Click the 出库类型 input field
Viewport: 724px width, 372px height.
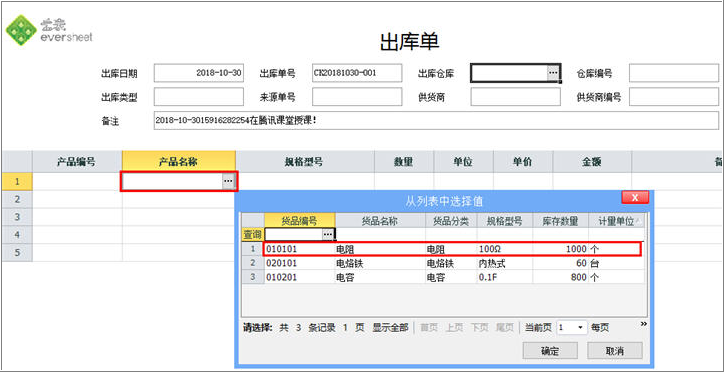pos(199,97)
